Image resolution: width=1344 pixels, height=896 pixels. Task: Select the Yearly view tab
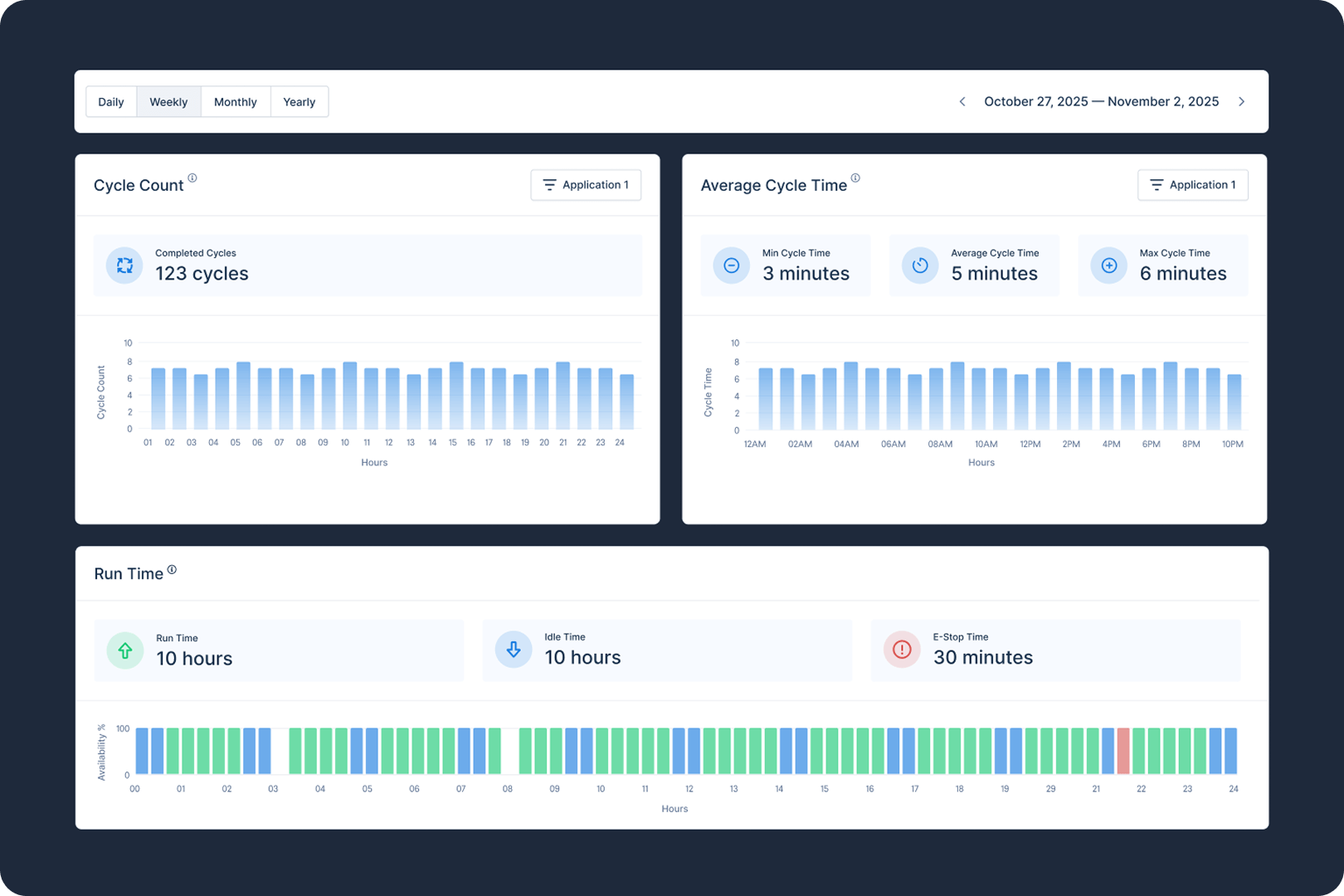click(299, 102)
